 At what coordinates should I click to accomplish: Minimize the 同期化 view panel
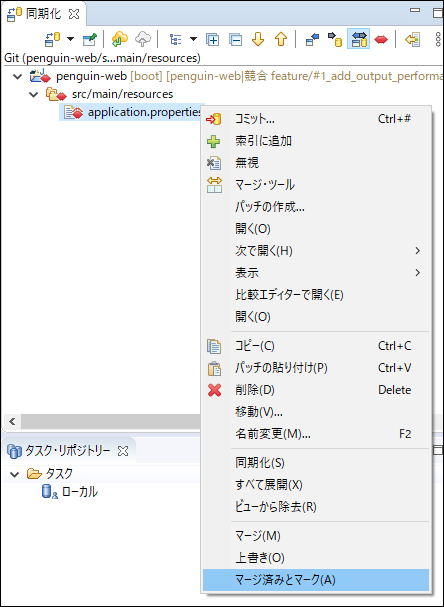coord(415,10)
